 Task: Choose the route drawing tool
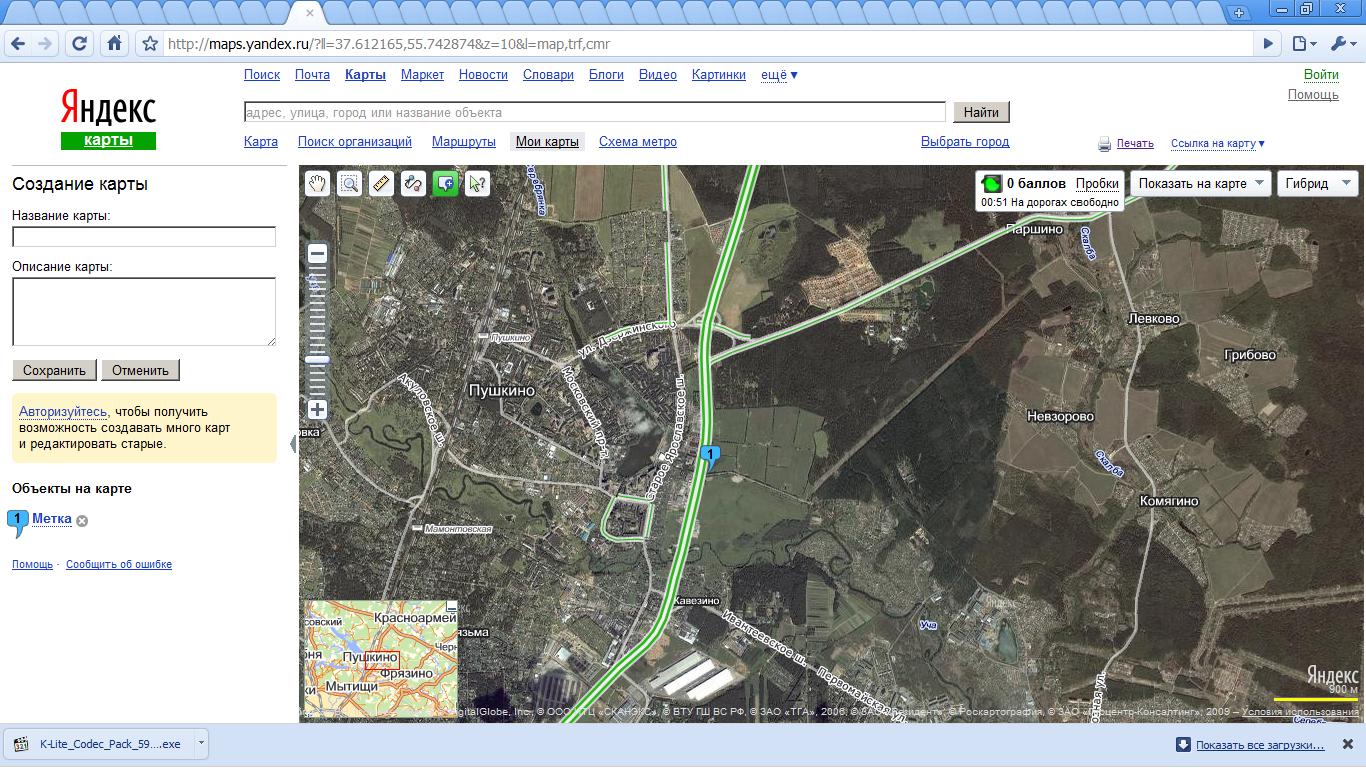(x=413, y=183)
